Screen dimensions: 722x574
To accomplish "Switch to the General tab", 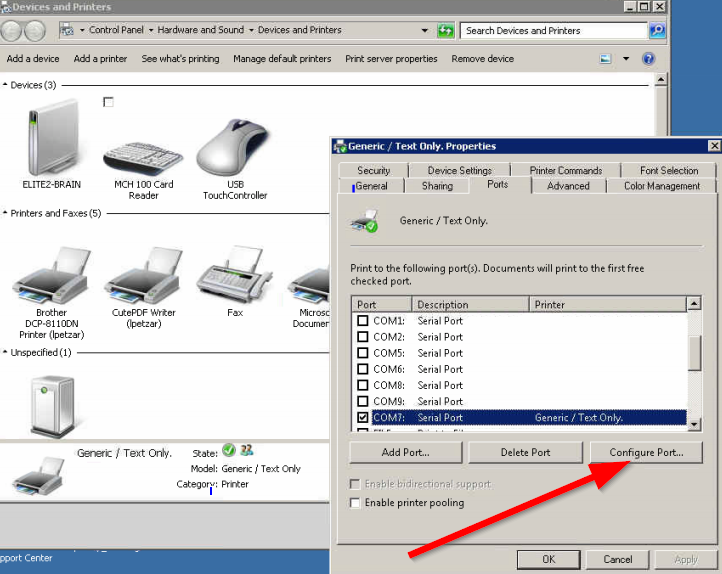I will [x=371, y=186].
